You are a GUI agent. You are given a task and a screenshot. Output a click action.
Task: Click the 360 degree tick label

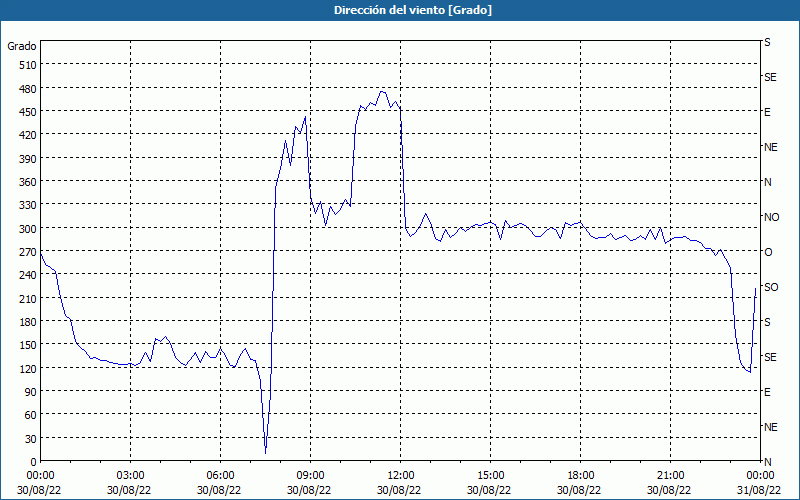[28, 182]
